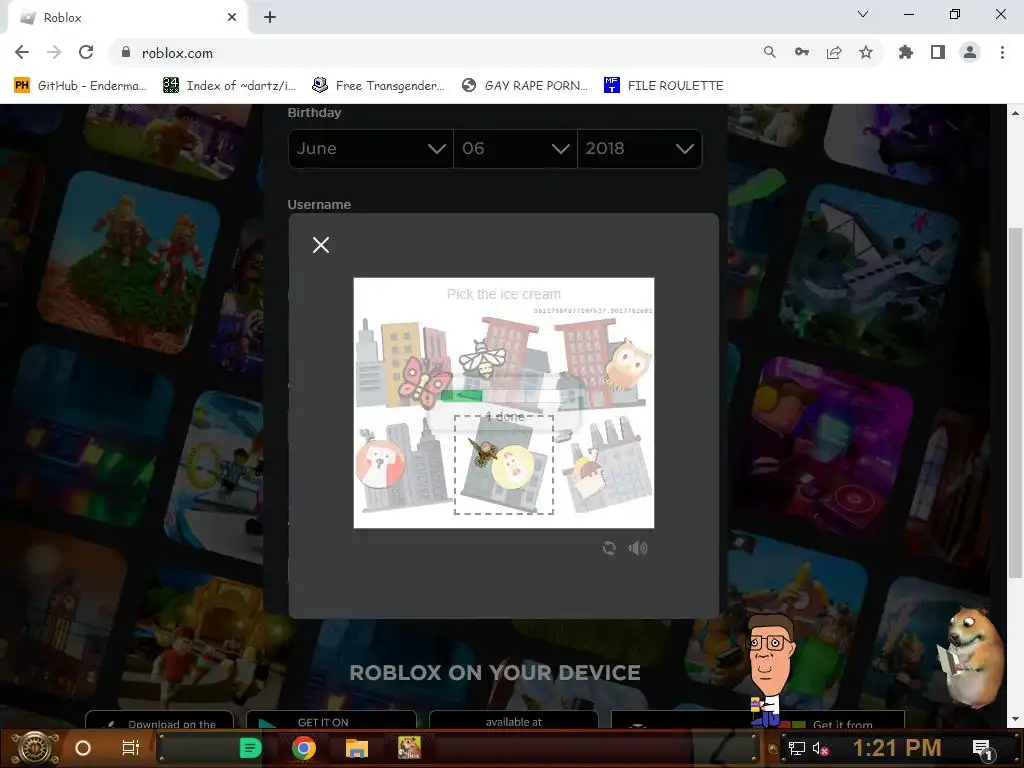Click the hamster desktop pet
1024x768 pixels.
[974, 658]
